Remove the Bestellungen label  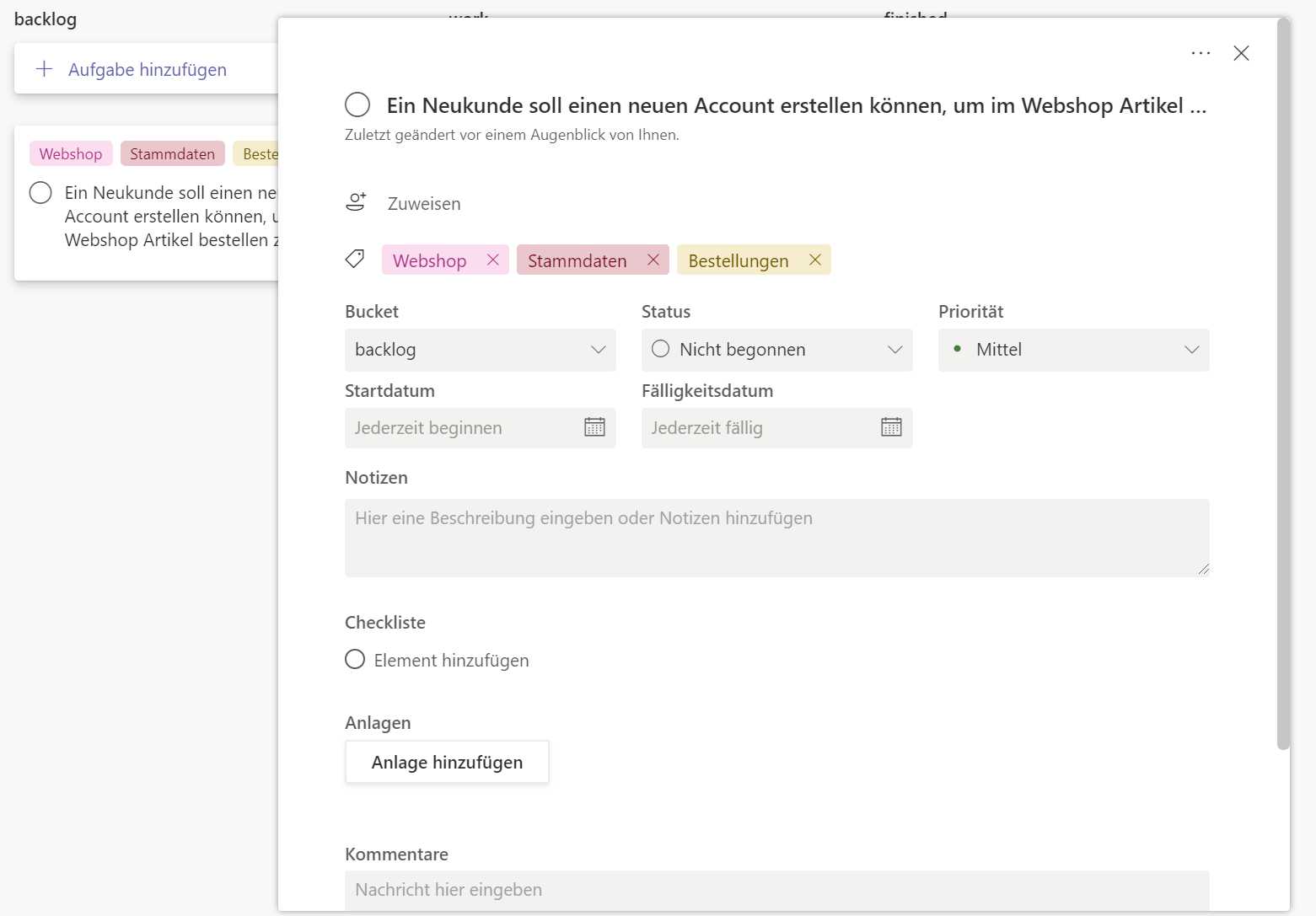click(x=814, y=260)
